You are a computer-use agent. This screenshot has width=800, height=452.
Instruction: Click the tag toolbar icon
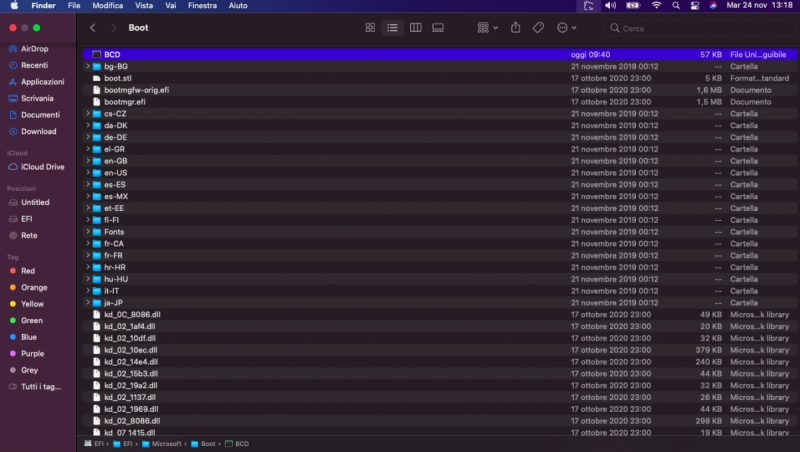538,28
